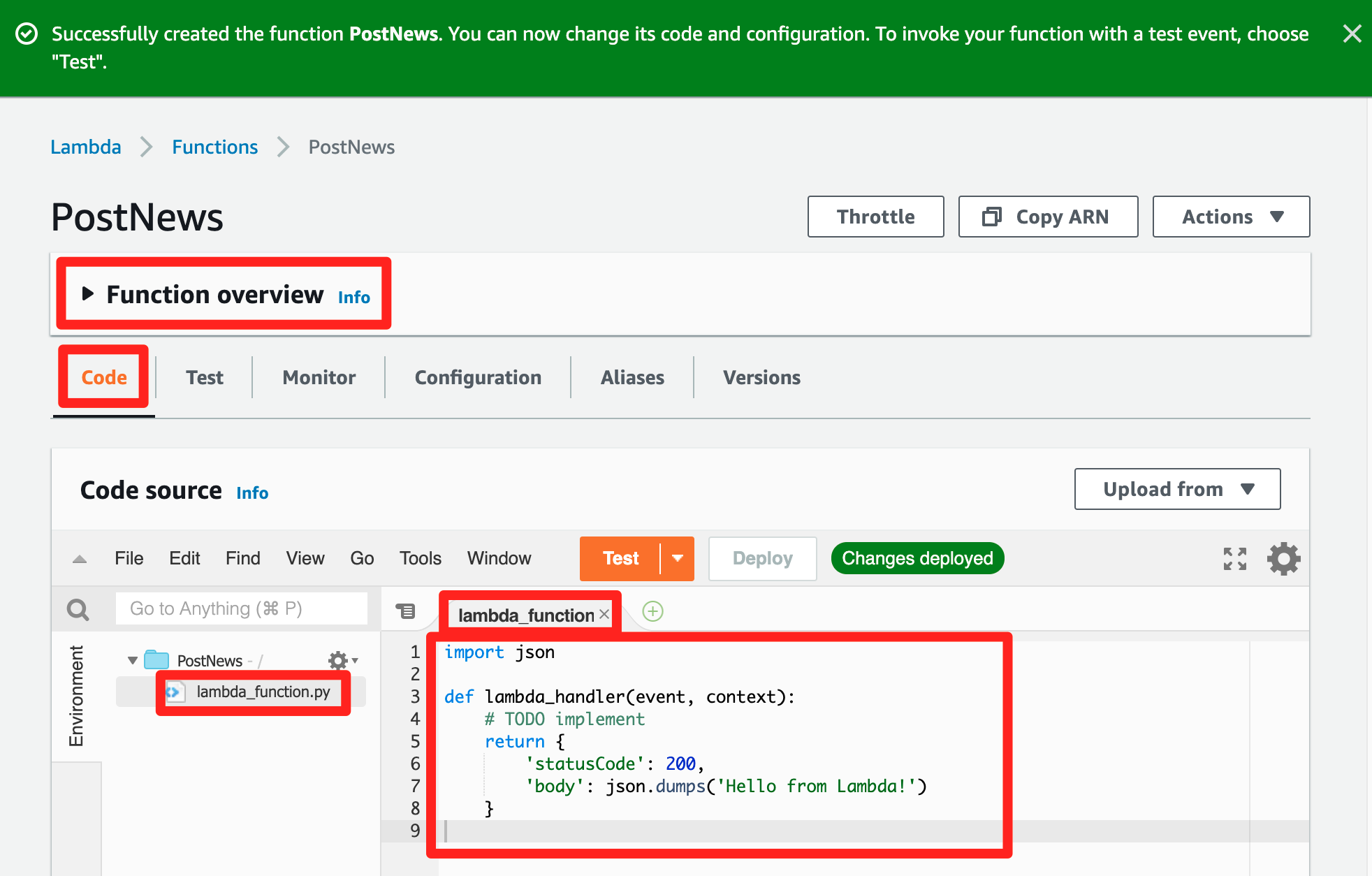Open the Tools menu in the editor

click(x=421, y=558)
